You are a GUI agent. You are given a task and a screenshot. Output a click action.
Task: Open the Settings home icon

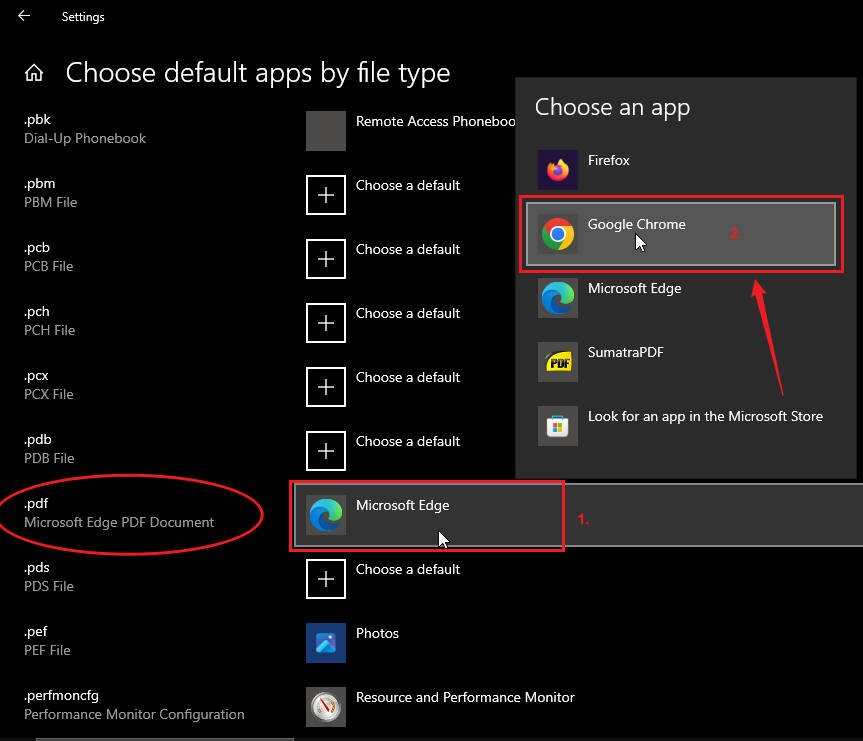pos(34,73)
